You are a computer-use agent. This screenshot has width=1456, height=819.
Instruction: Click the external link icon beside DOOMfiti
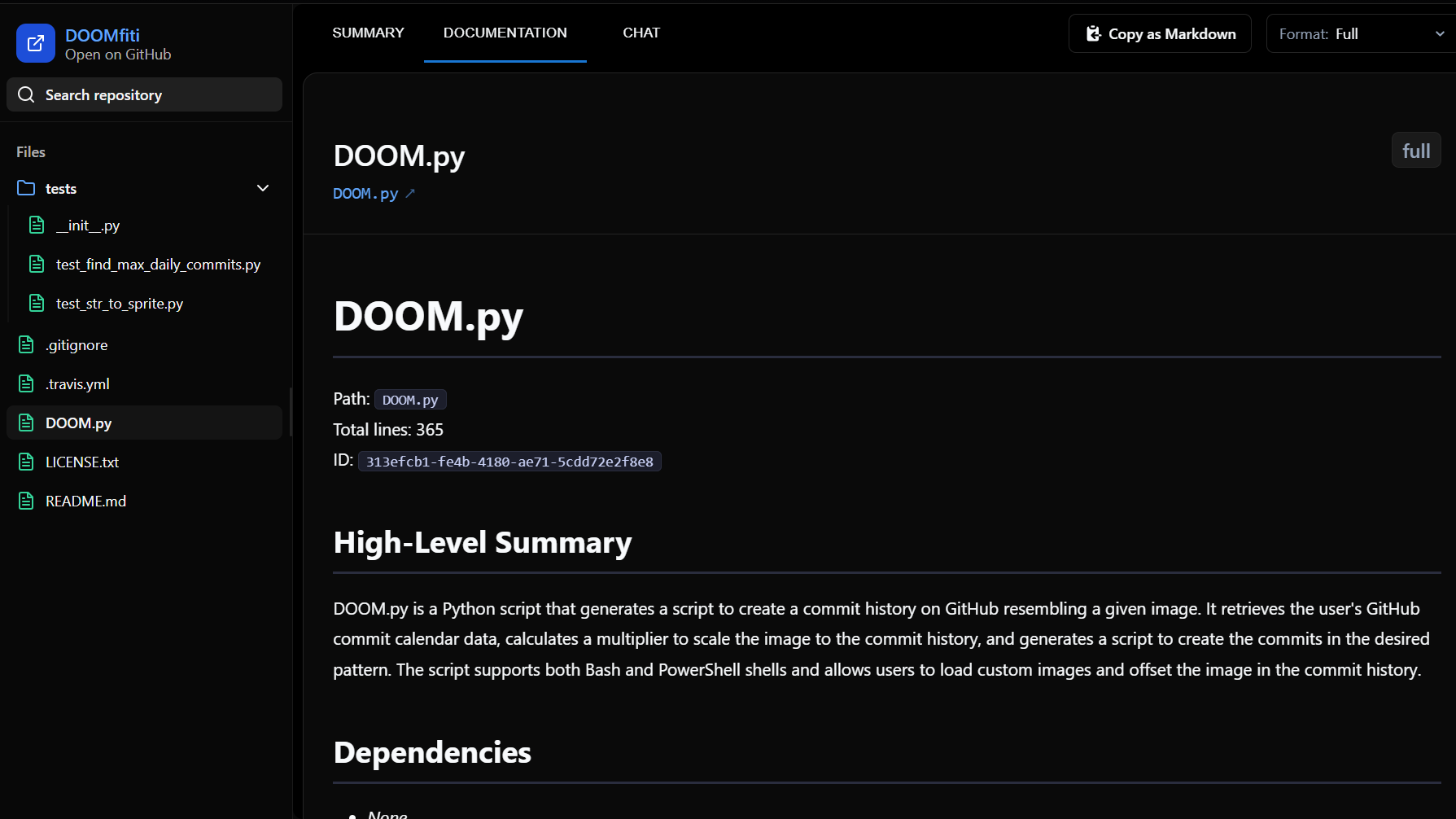(36, 43)
